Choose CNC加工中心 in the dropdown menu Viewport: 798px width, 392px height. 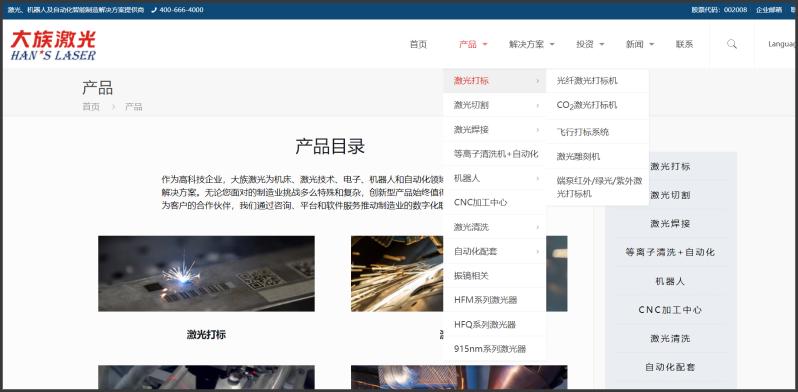494,203
